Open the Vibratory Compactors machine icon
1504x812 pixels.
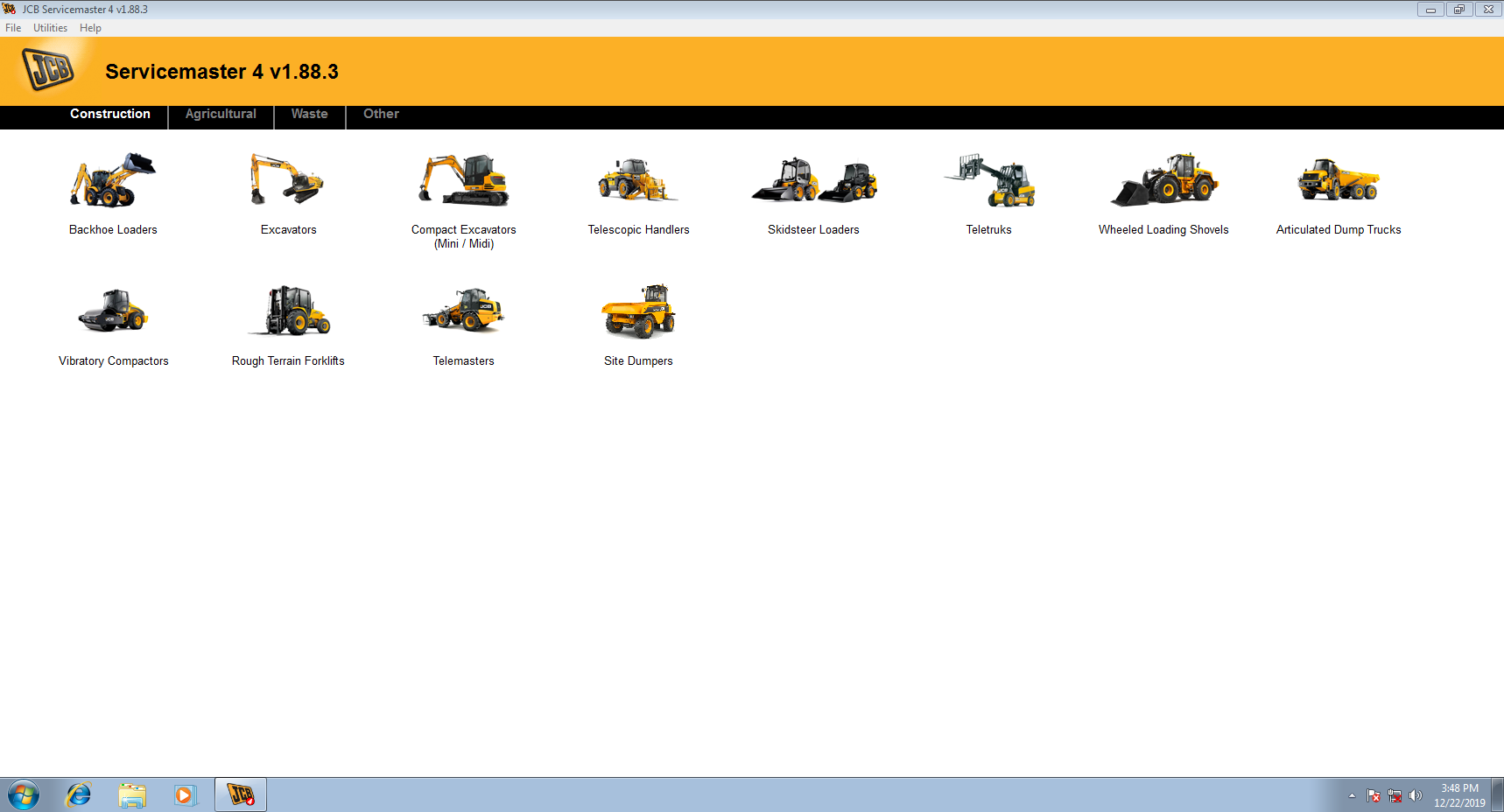point(113,311)
